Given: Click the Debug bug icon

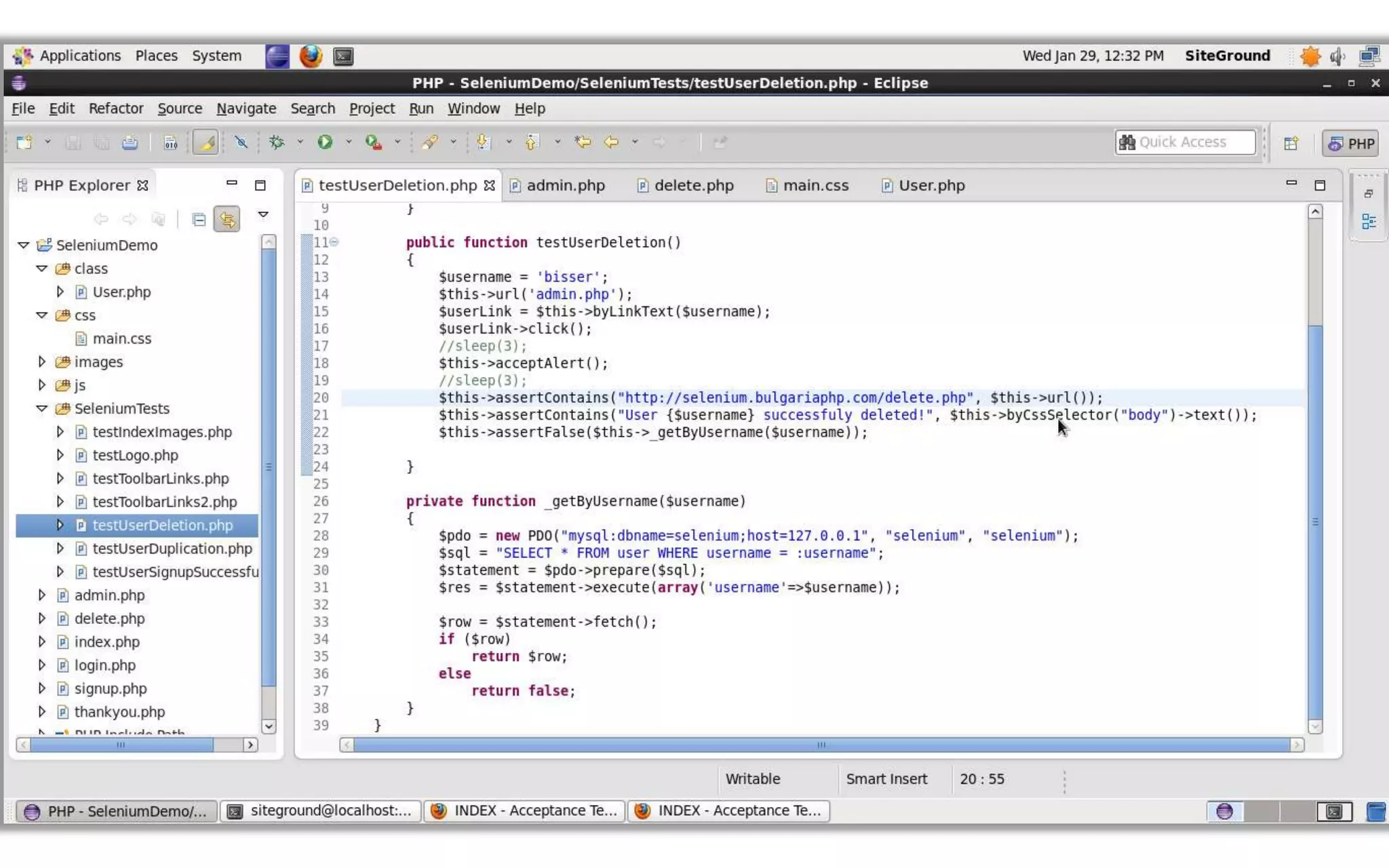Looking at the screenshot, I should tap(276, 142).
